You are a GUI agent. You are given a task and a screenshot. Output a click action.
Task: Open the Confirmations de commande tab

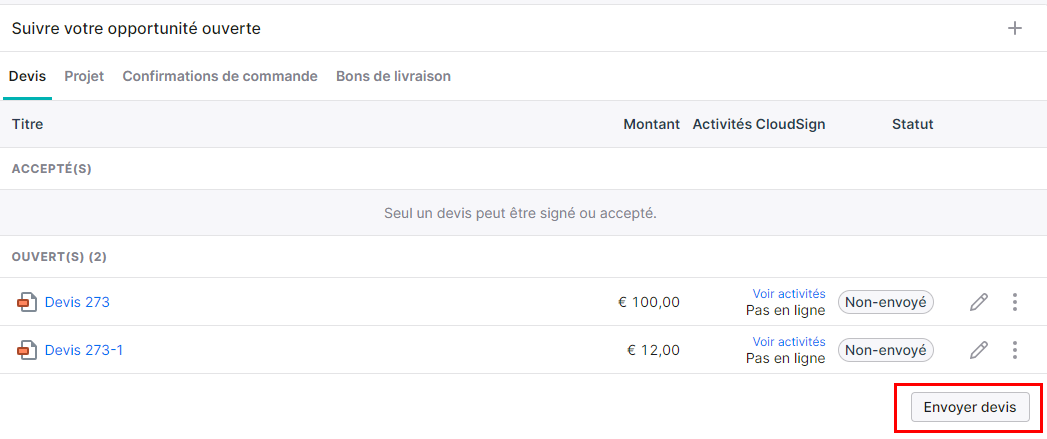(220, 76)
